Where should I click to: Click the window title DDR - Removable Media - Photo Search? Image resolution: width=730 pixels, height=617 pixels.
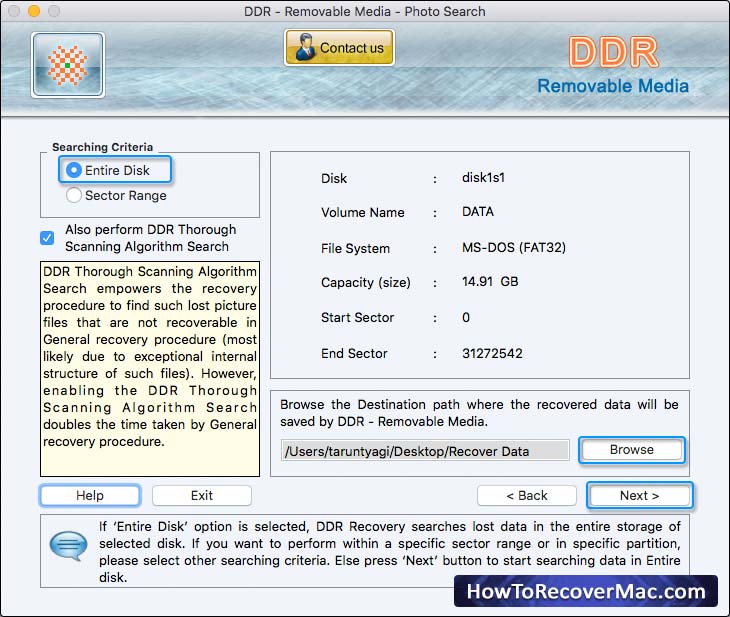365,11
